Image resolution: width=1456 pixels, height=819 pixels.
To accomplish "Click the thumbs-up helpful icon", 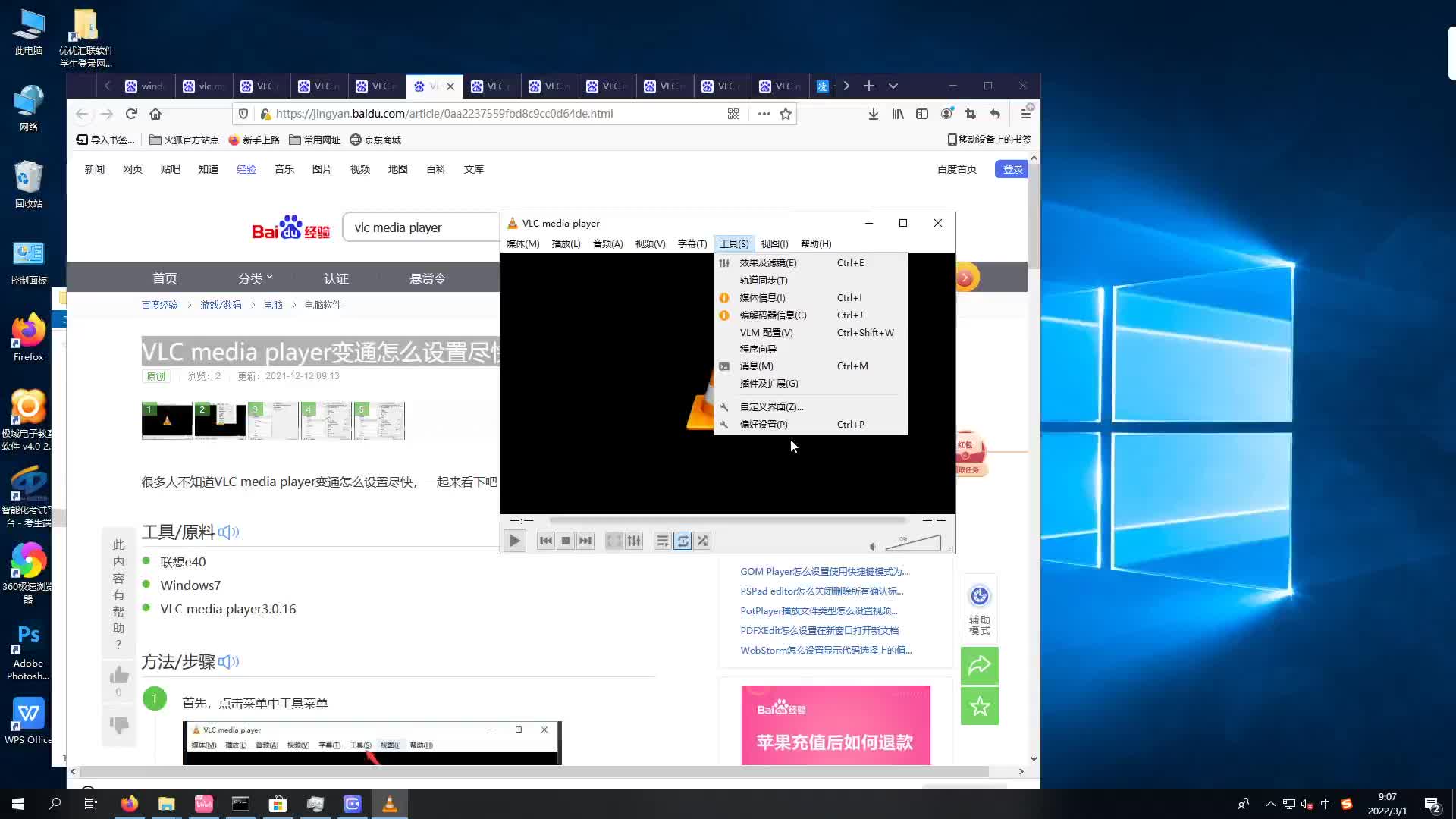I will tap(119, 675).
